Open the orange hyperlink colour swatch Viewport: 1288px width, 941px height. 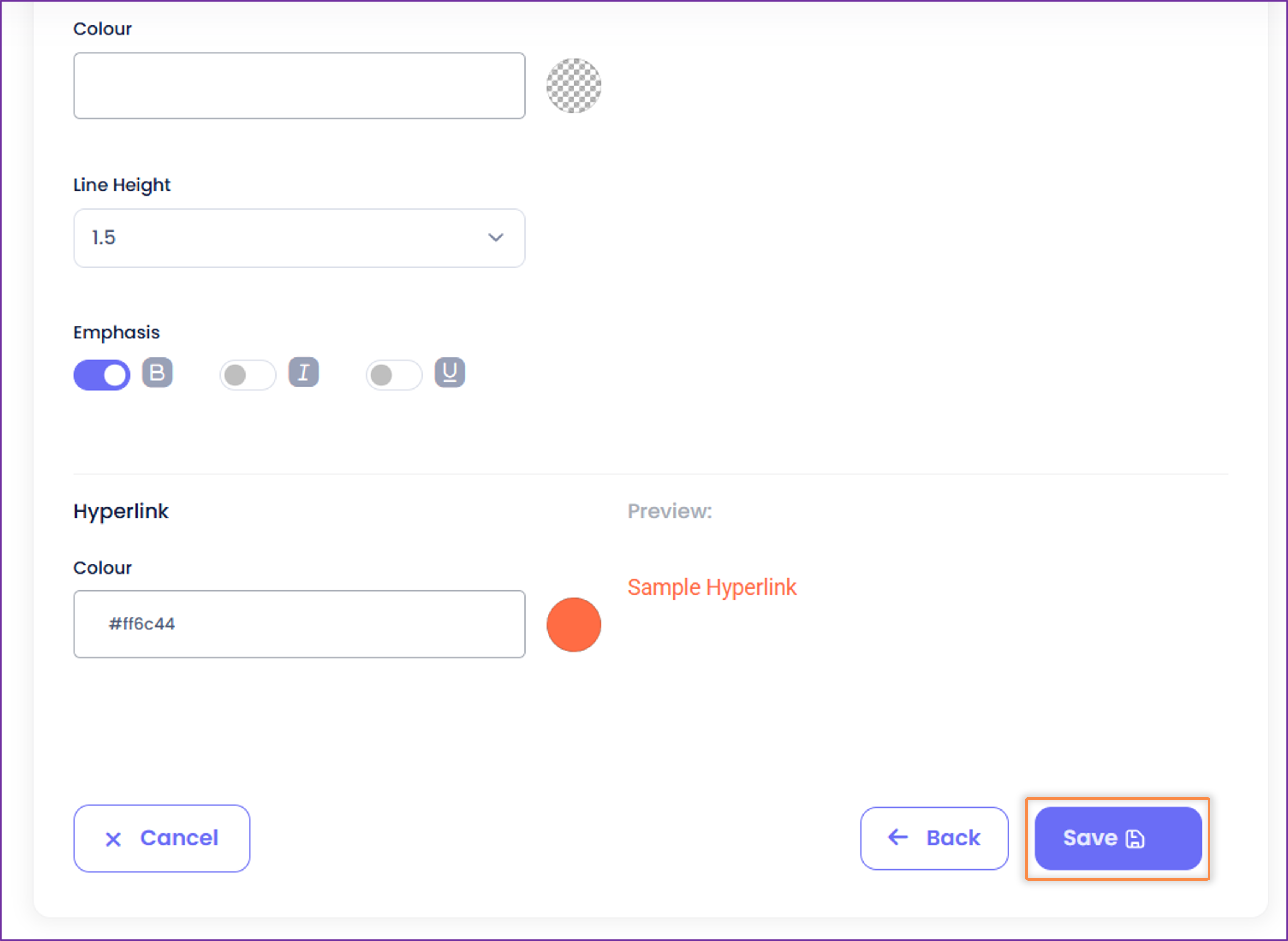pos(574,625)
